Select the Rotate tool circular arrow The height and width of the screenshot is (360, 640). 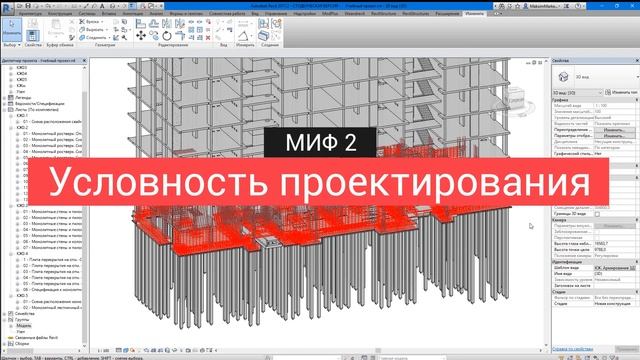[167, 36]
